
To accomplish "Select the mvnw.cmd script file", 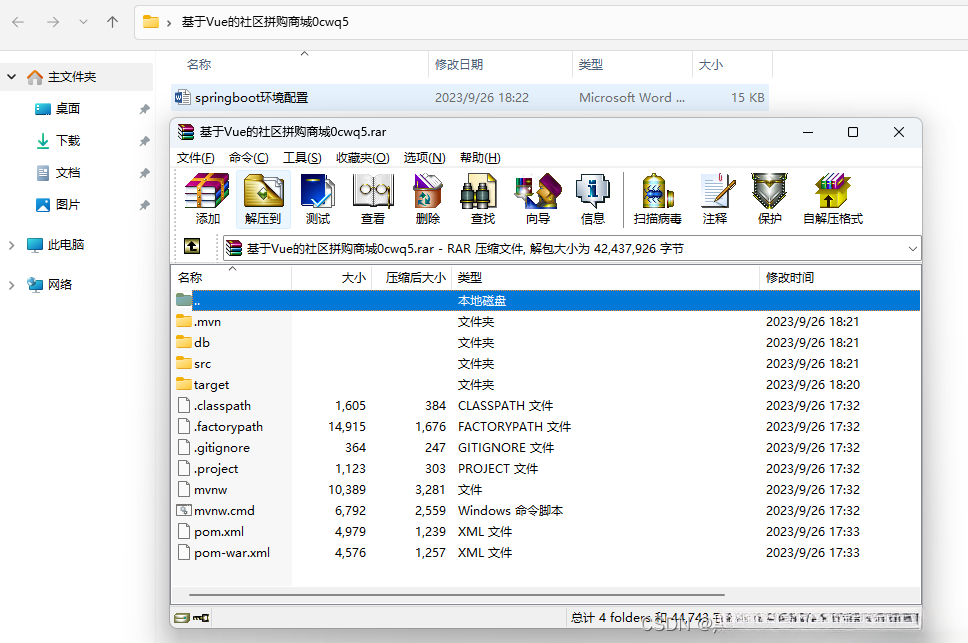I will click(547, 510).
